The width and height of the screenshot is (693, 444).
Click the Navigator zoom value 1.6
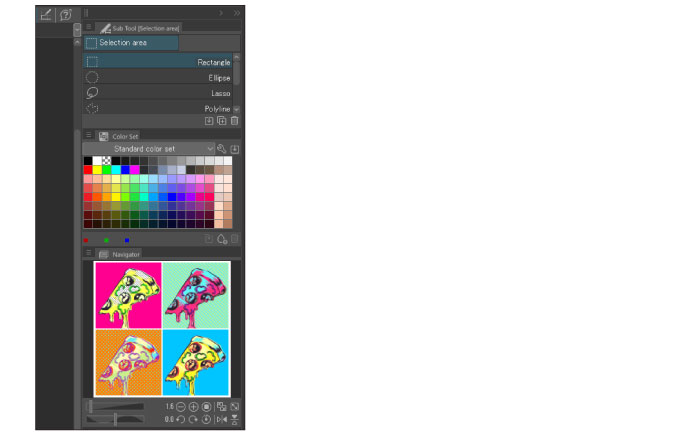pos(170,406)
